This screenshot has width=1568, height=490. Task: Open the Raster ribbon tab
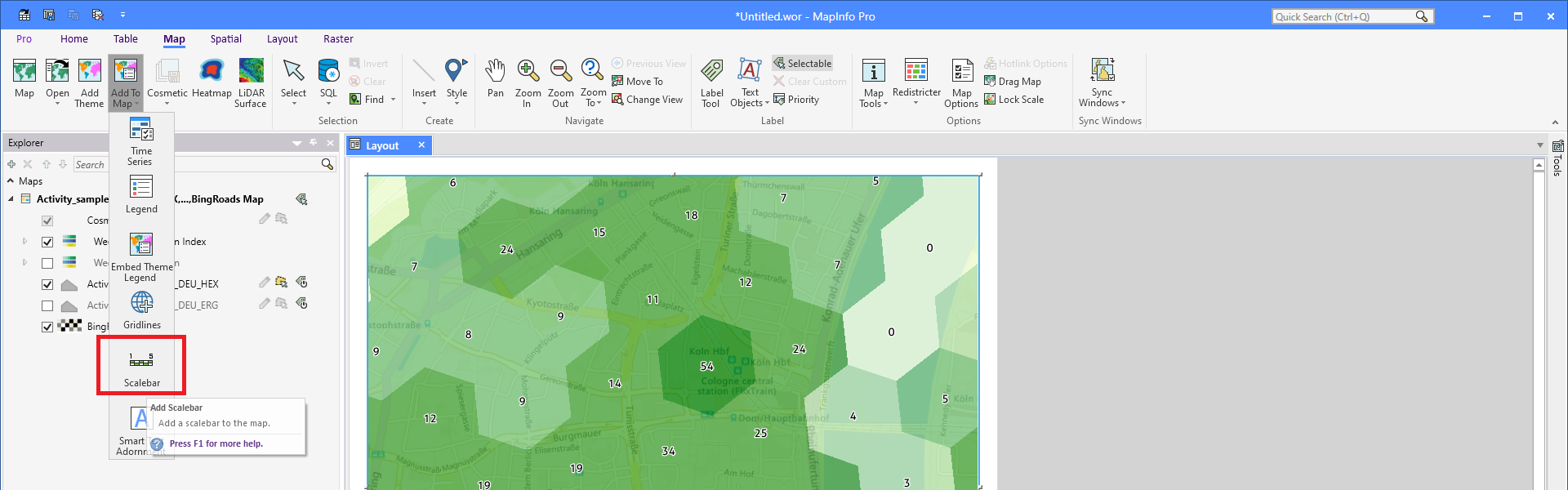click(x=338, y=38)
